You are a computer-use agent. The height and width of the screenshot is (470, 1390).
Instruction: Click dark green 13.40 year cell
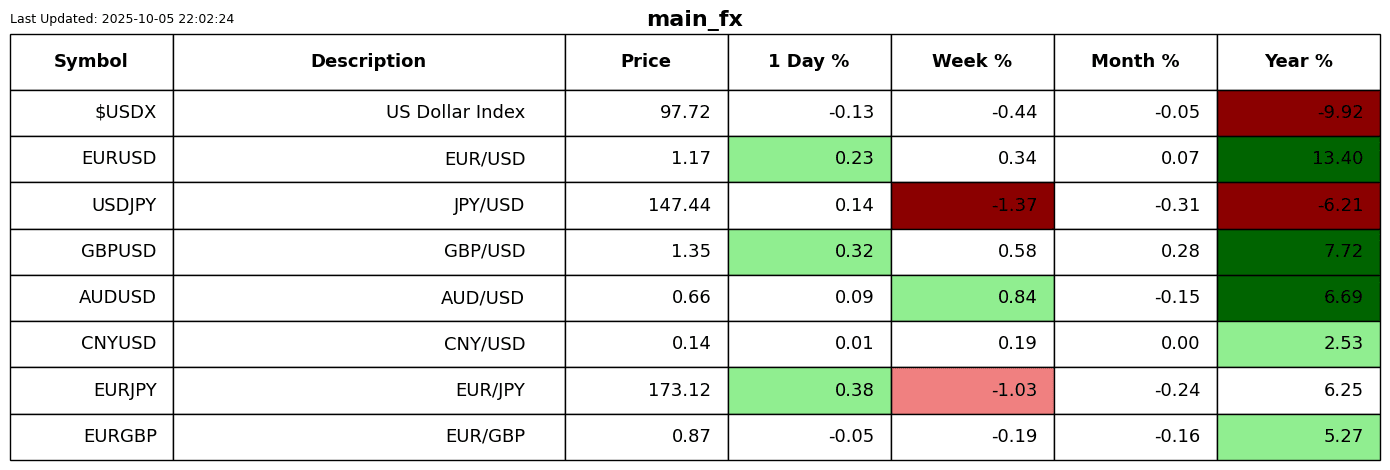(1298, 159)
